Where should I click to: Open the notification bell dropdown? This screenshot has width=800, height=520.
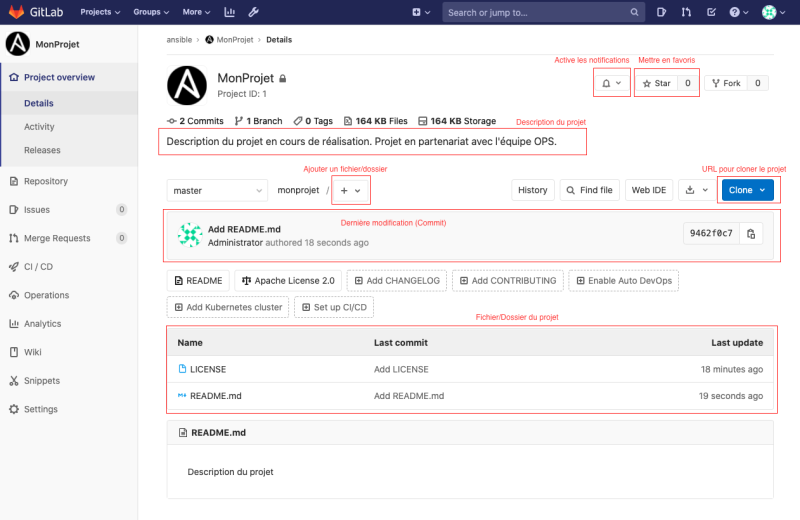[x=611, y=83]
